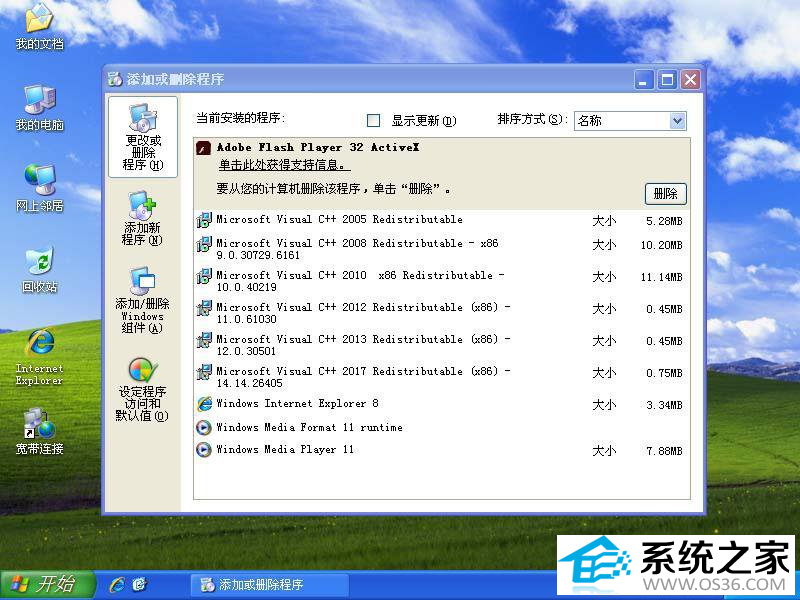Click the Visual C++ 2013 installer icon
Image resolution: width=800 pixels, height=600 pixels.
click(204, 340)
